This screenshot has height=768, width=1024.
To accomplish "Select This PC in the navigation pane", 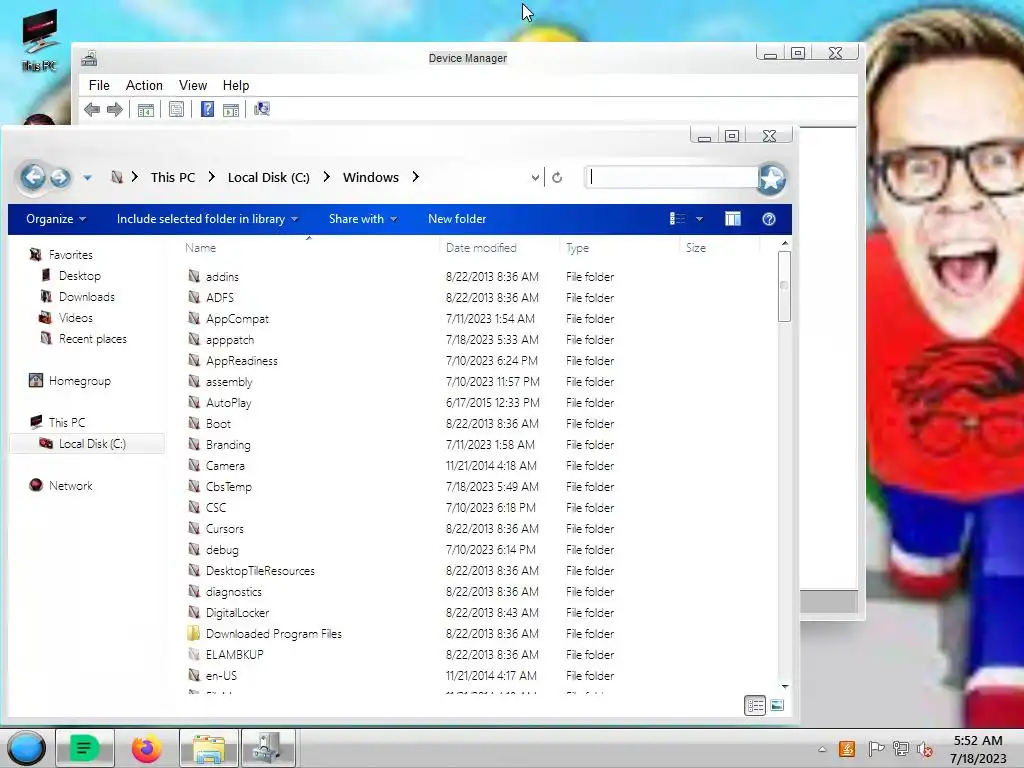I will pyautogui.click(x=67, y=423).
